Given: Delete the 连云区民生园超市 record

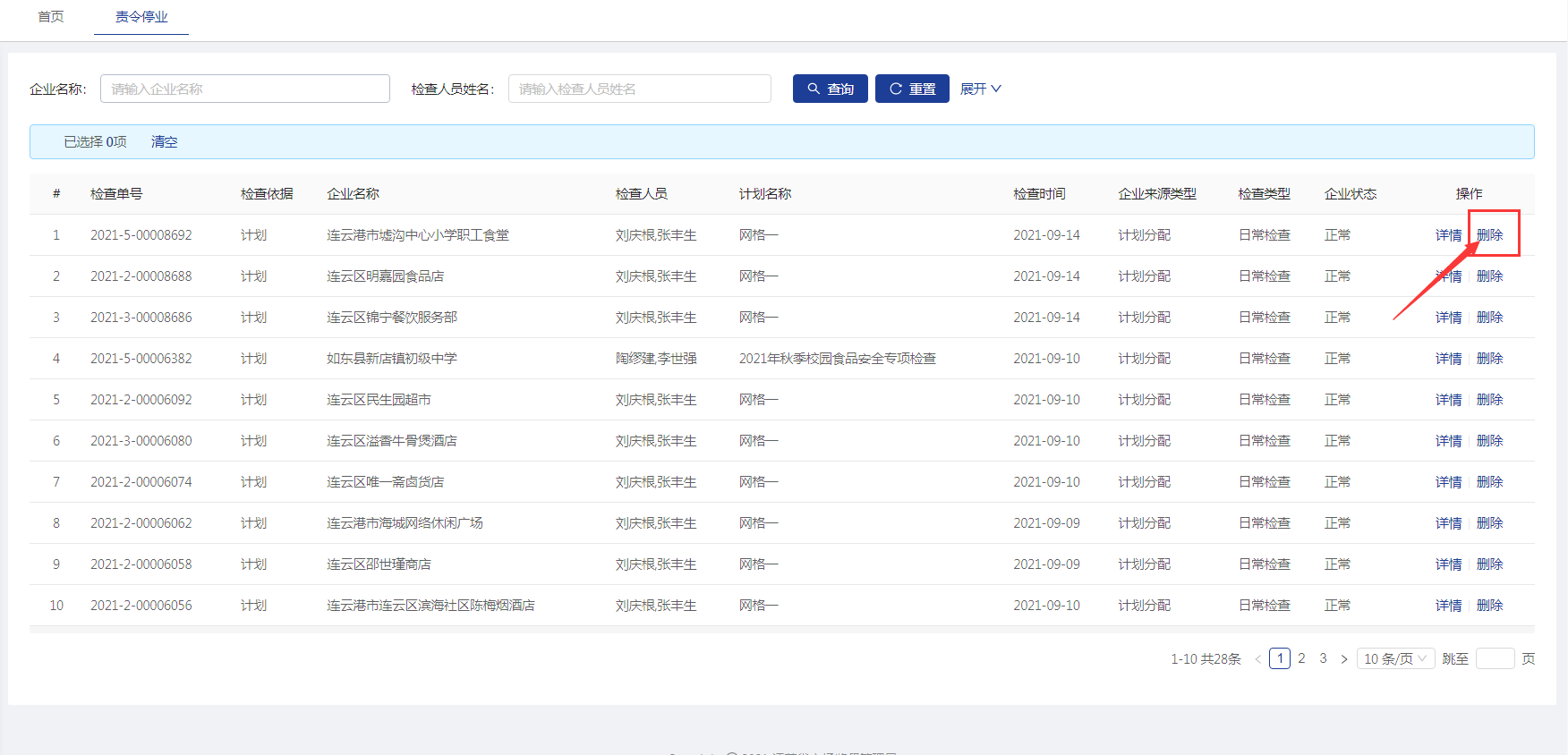Looking at the screenshot, I should (1489, 400).
